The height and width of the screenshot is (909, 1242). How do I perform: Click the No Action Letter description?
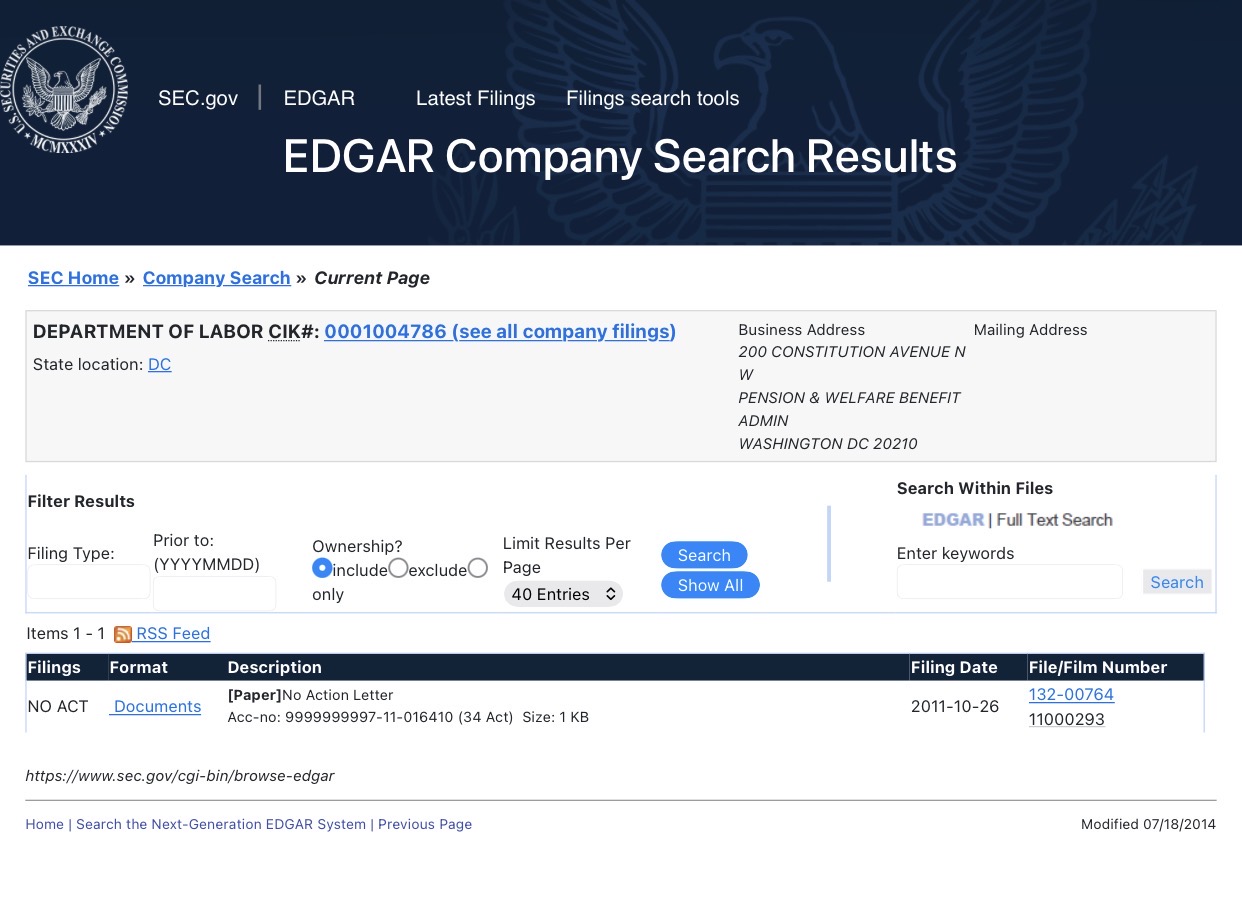(x=337, y=695)
